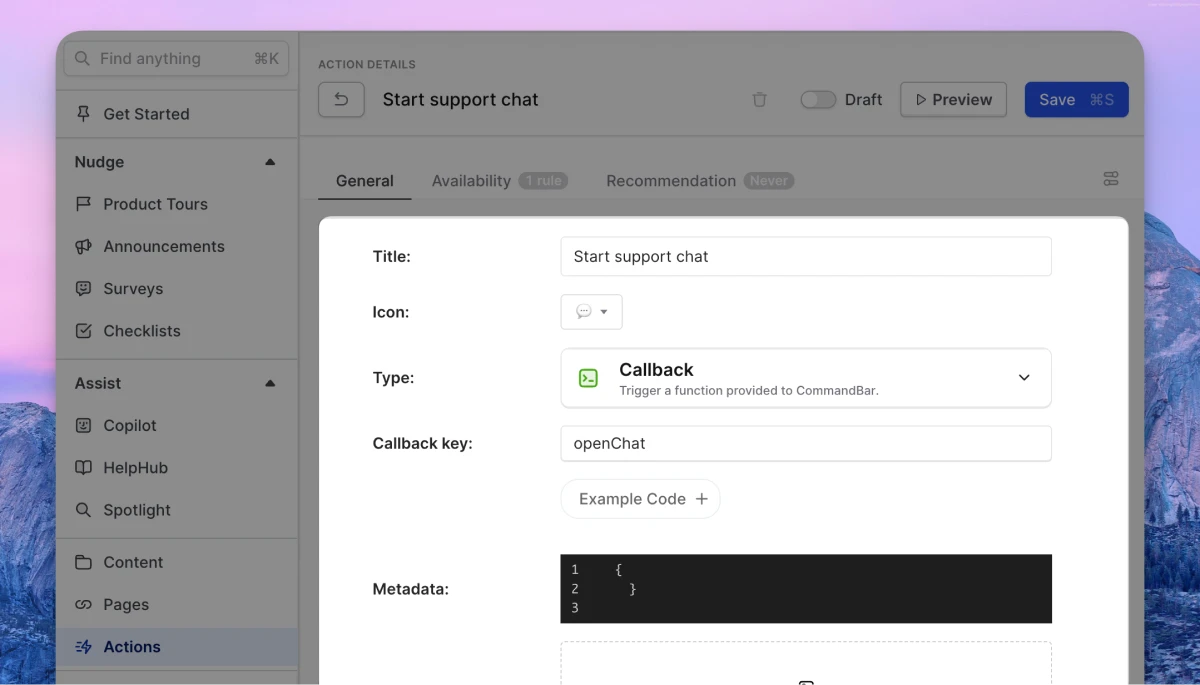Screen dimensions: 1200x685
Task: Collapse the Nudge section
Action: 270,162
